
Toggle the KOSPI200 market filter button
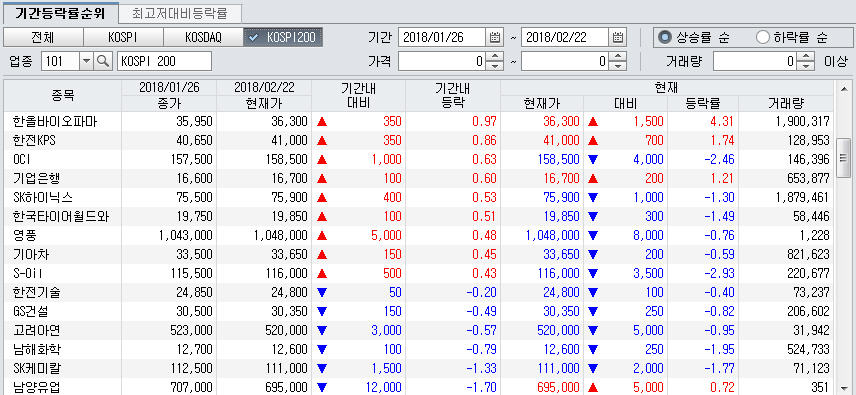283,38
